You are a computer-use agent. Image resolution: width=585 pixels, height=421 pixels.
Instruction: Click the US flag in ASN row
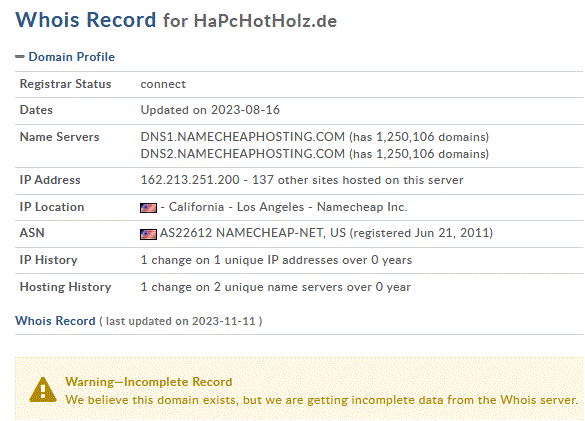(x=148, y=234)
